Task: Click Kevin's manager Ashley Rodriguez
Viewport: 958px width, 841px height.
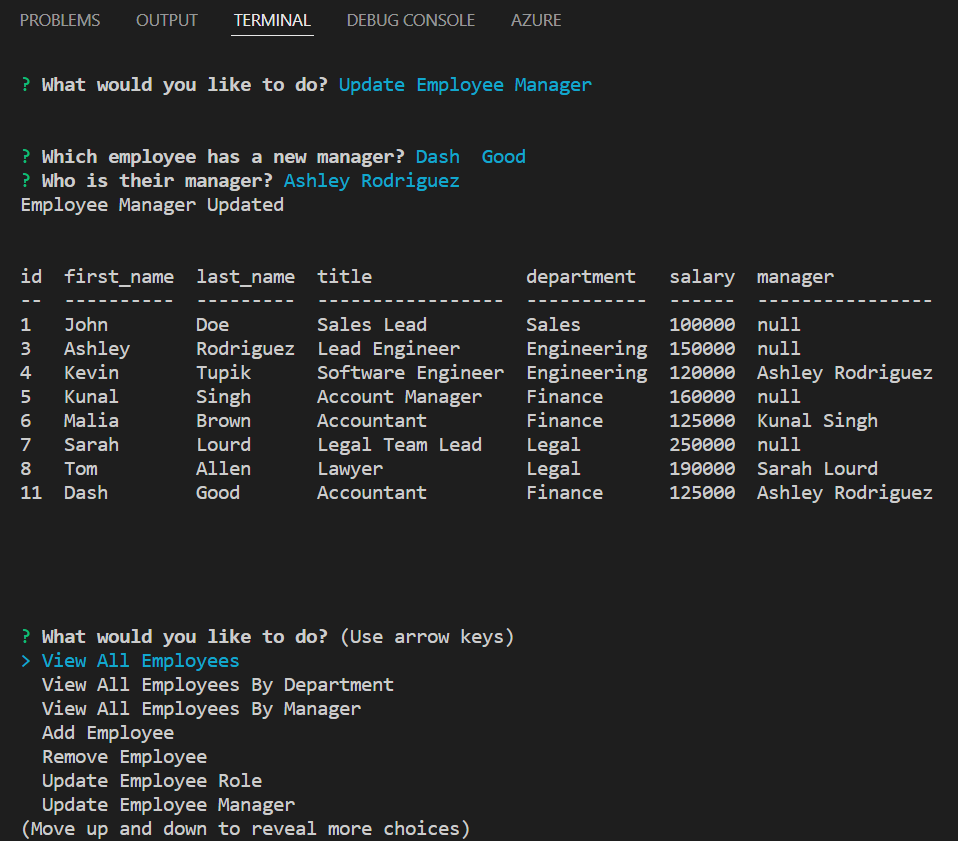Action: [x=845, y=373]
